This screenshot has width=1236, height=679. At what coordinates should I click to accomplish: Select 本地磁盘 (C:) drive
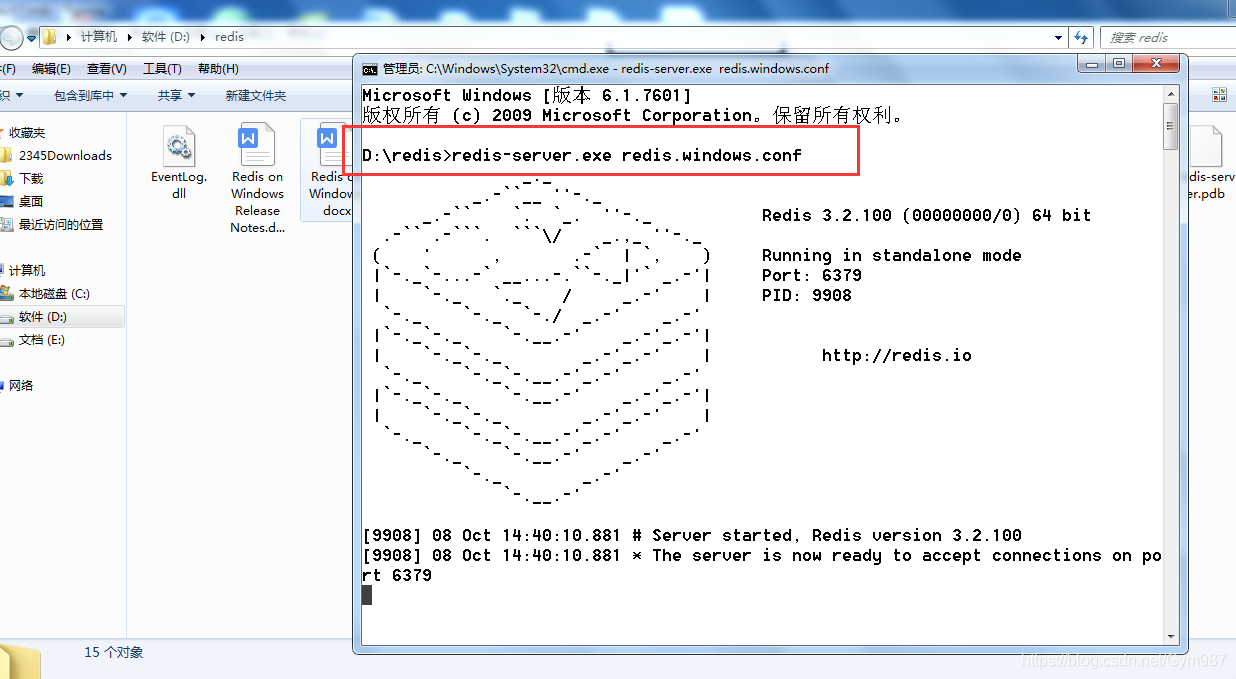pyautogui.click(x=54, y=293)
